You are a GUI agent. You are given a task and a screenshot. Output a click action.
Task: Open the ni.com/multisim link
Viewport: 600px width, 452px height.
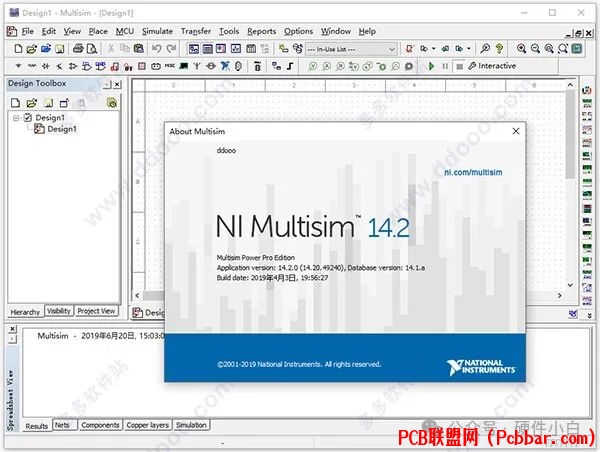point(473,172)
